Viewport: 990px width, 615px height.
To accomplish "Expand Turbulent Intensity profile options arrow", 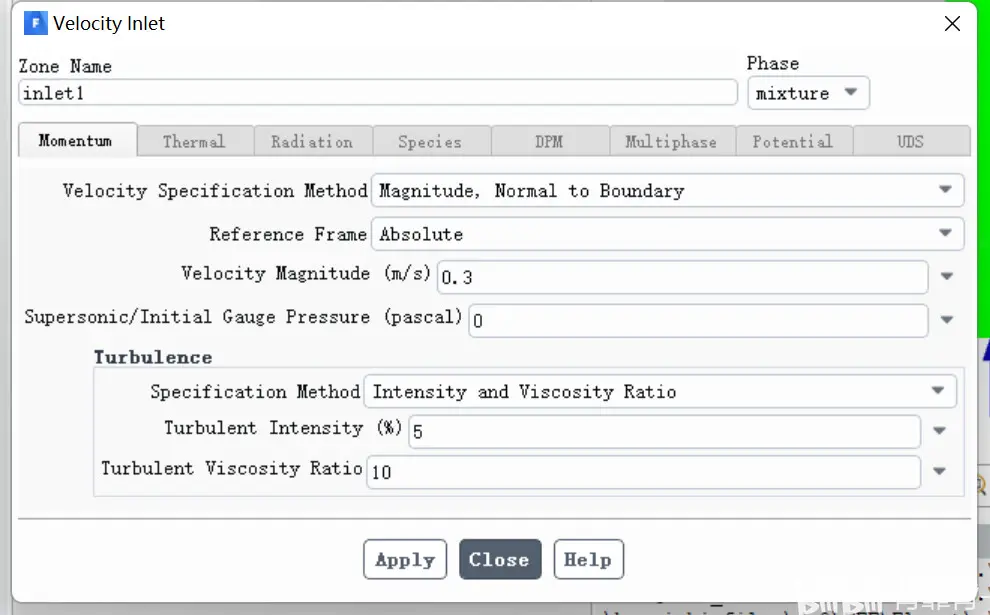I will tap(939, 431).
